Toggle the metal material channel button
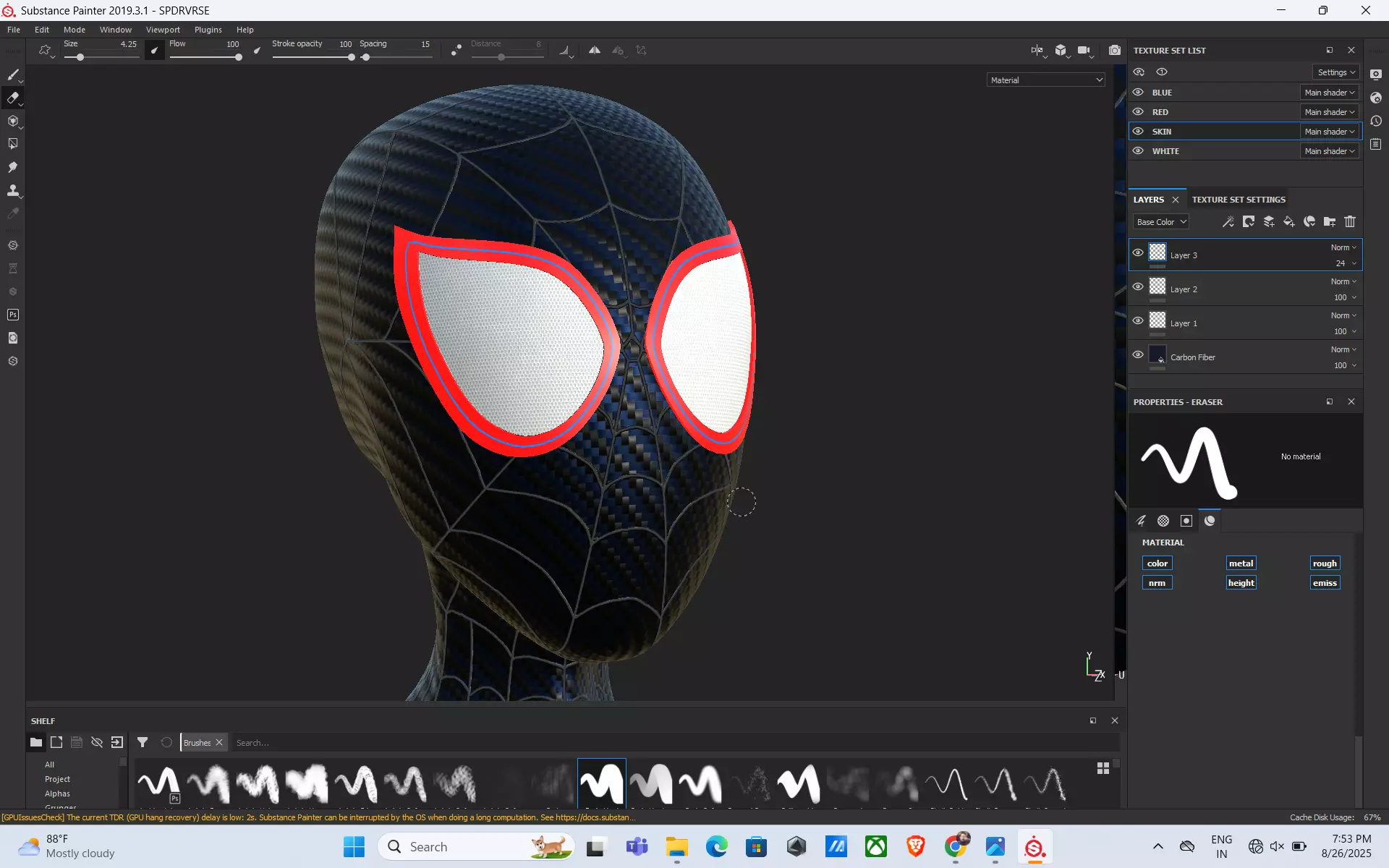Image resolution: width=1389 pixels, height=868 pixels. pyautogui.click(x=1241, y=563)
